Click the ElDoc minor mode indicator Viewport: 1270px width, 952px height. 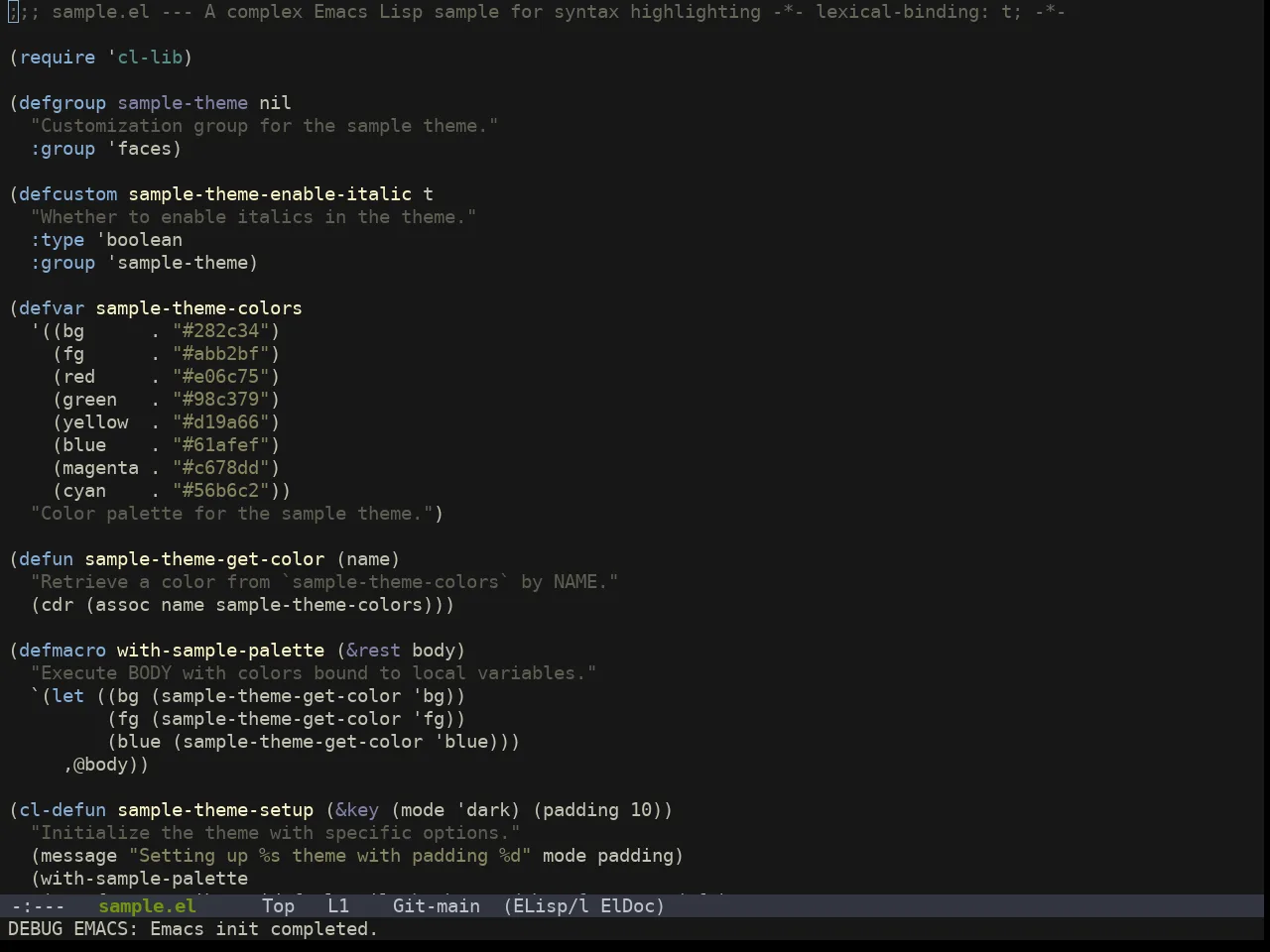pos(627,905)
